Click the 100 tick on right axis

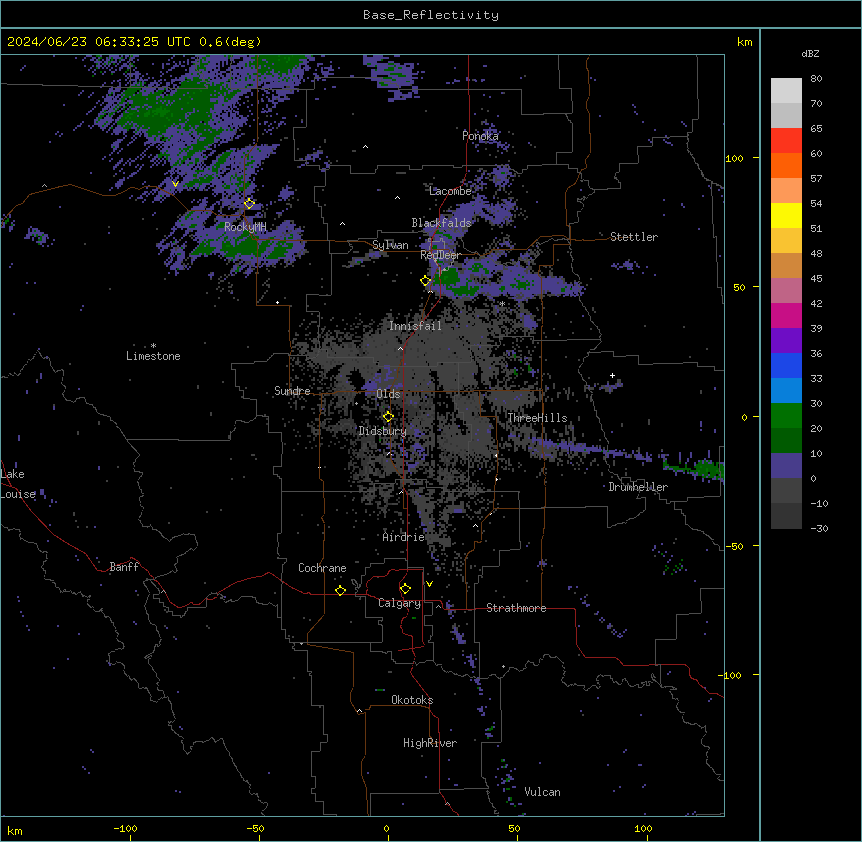(x=734, y=158)
